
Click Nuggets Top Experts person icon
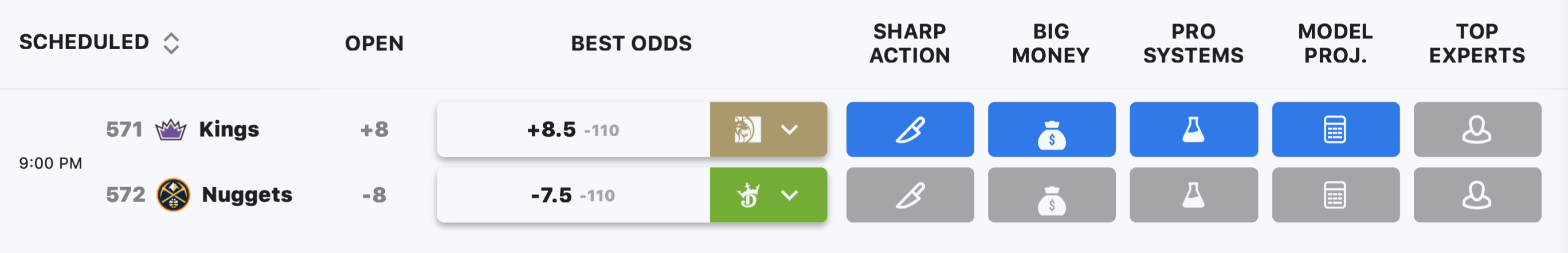click(1477, 195)
